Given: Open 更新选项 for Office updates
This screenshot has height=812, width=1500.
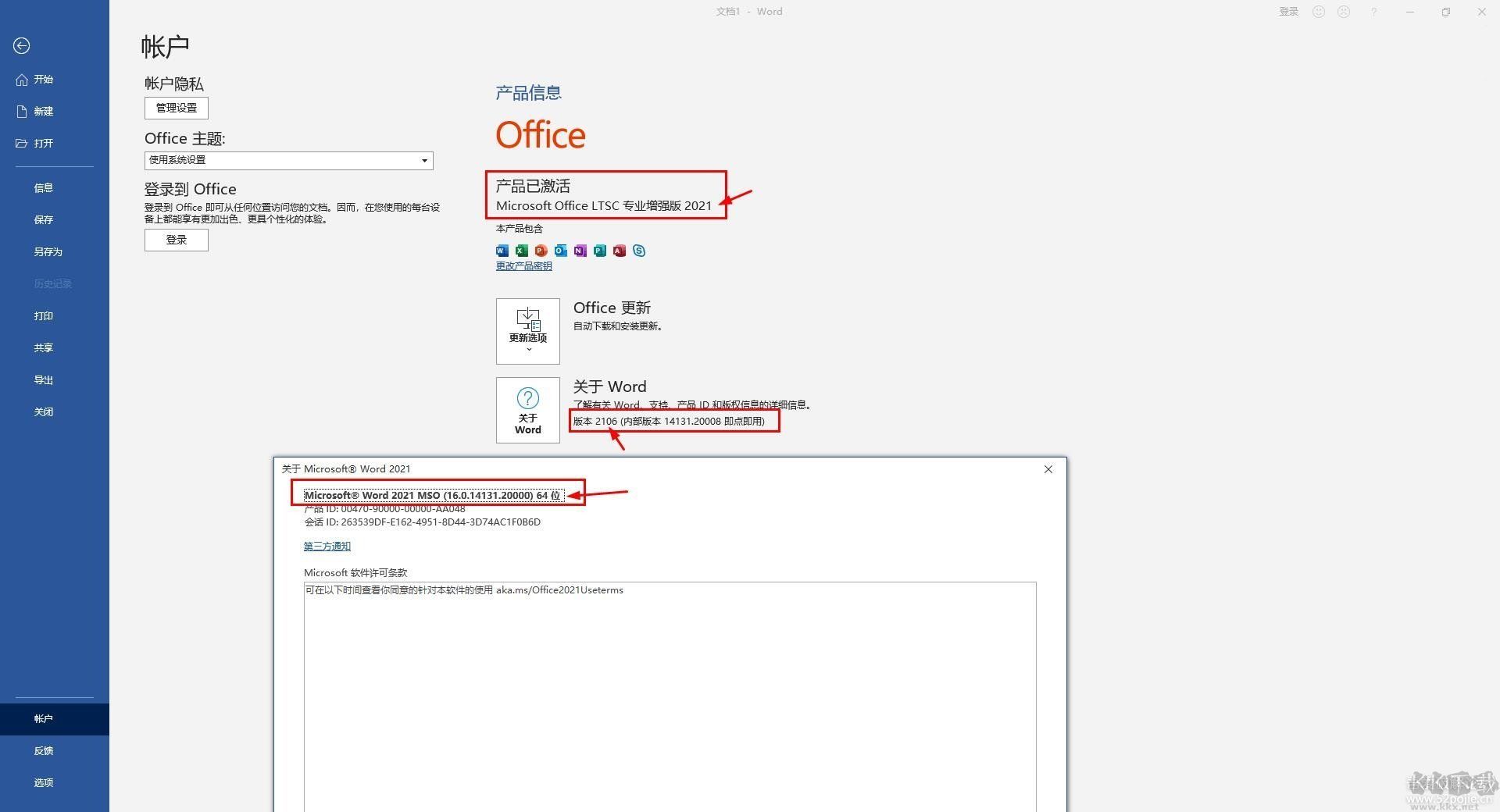Looking at the screenshot, I should pyautogui.click(x=527, y=331).
